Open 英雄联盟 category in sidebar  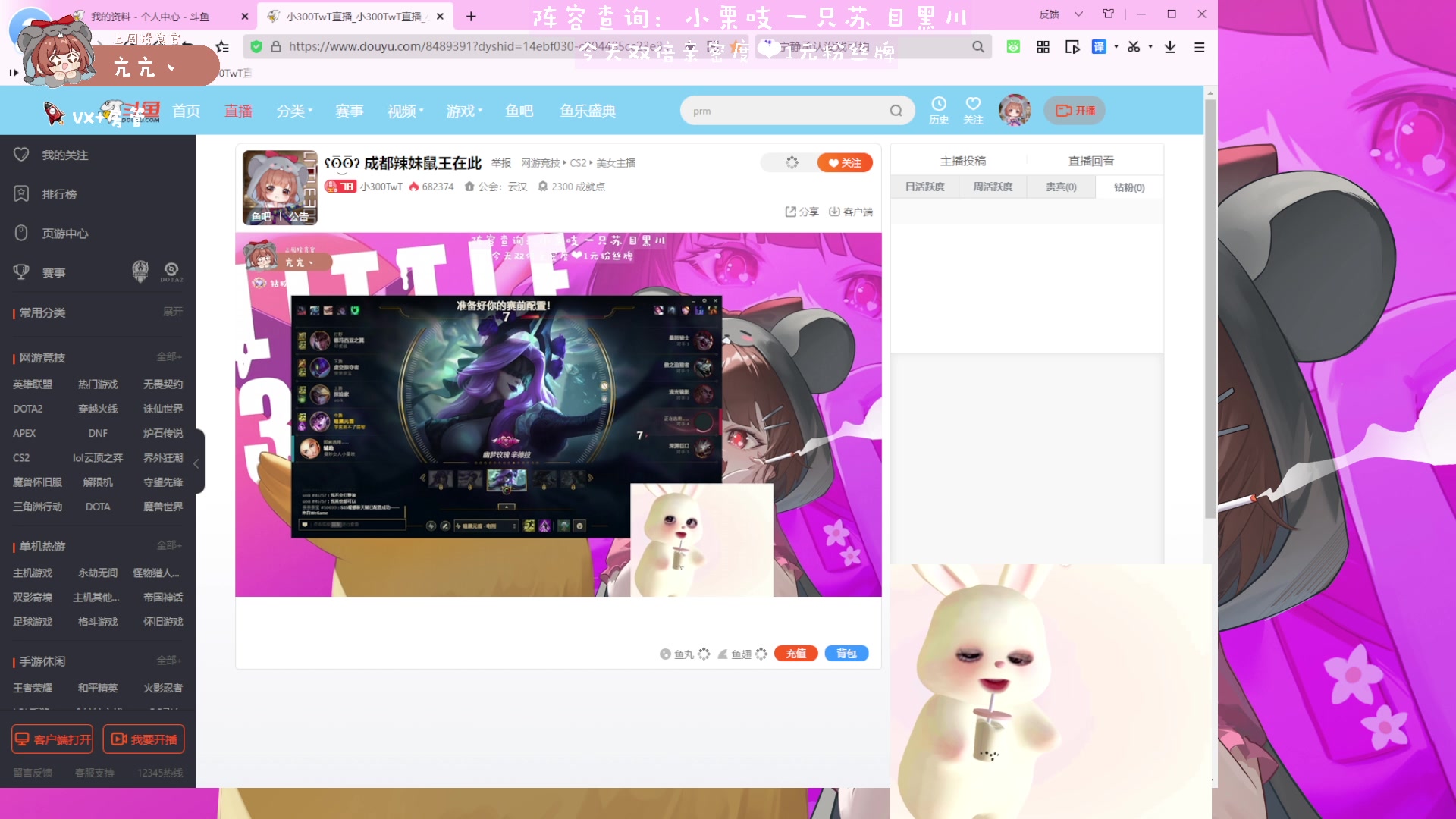33,384
